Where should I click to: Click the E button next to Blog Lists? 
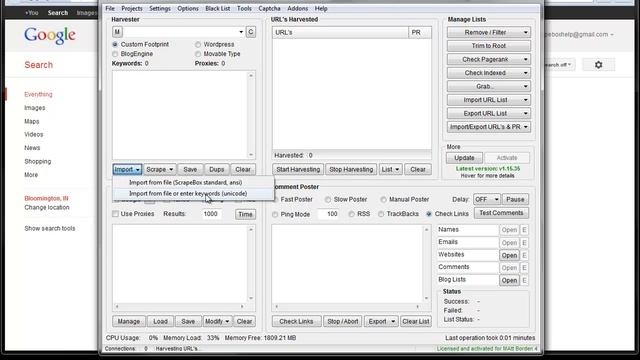click(524, 280)
